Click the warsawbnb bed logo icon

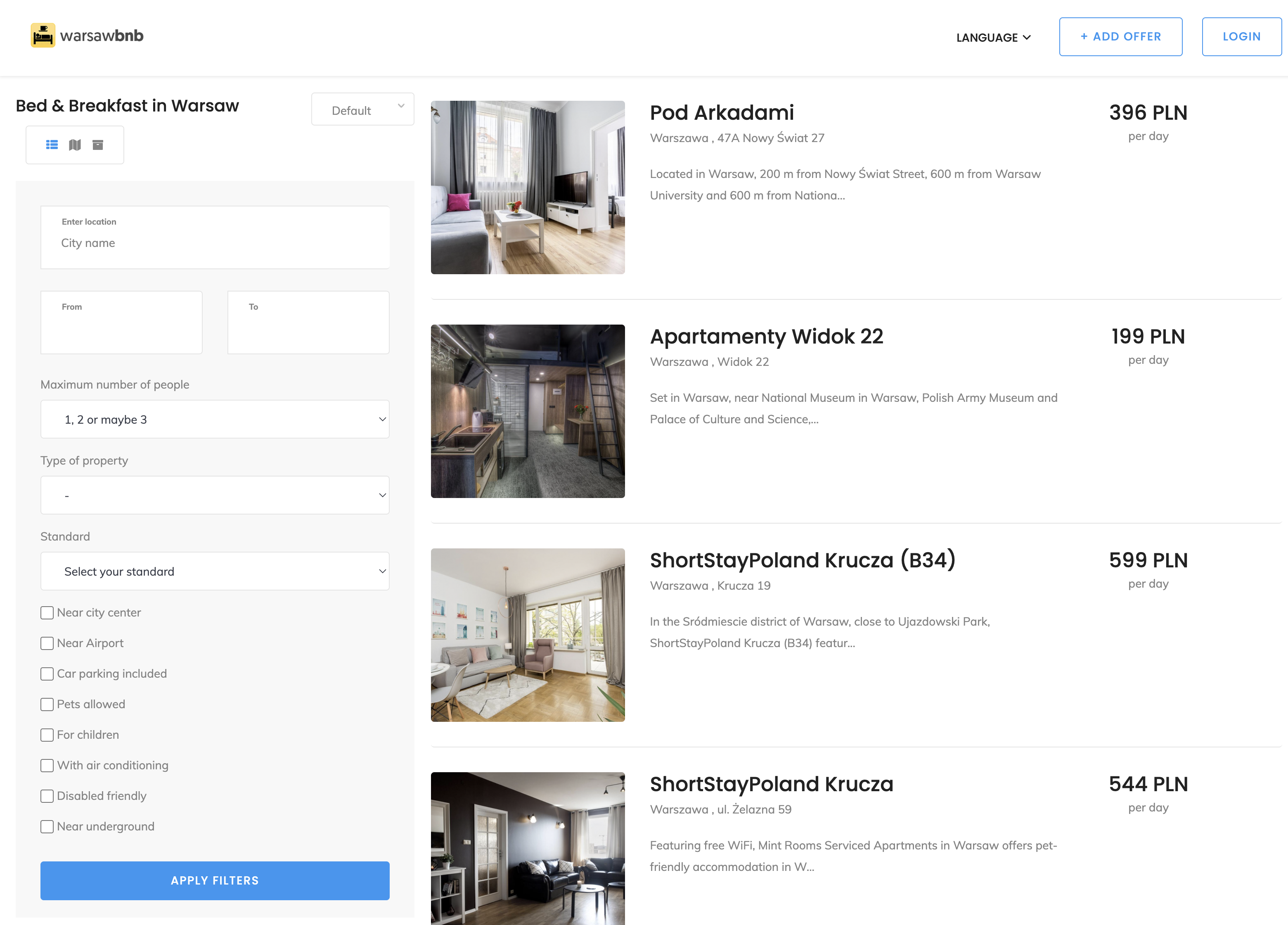pyautogui.click(x=43, y=35)
